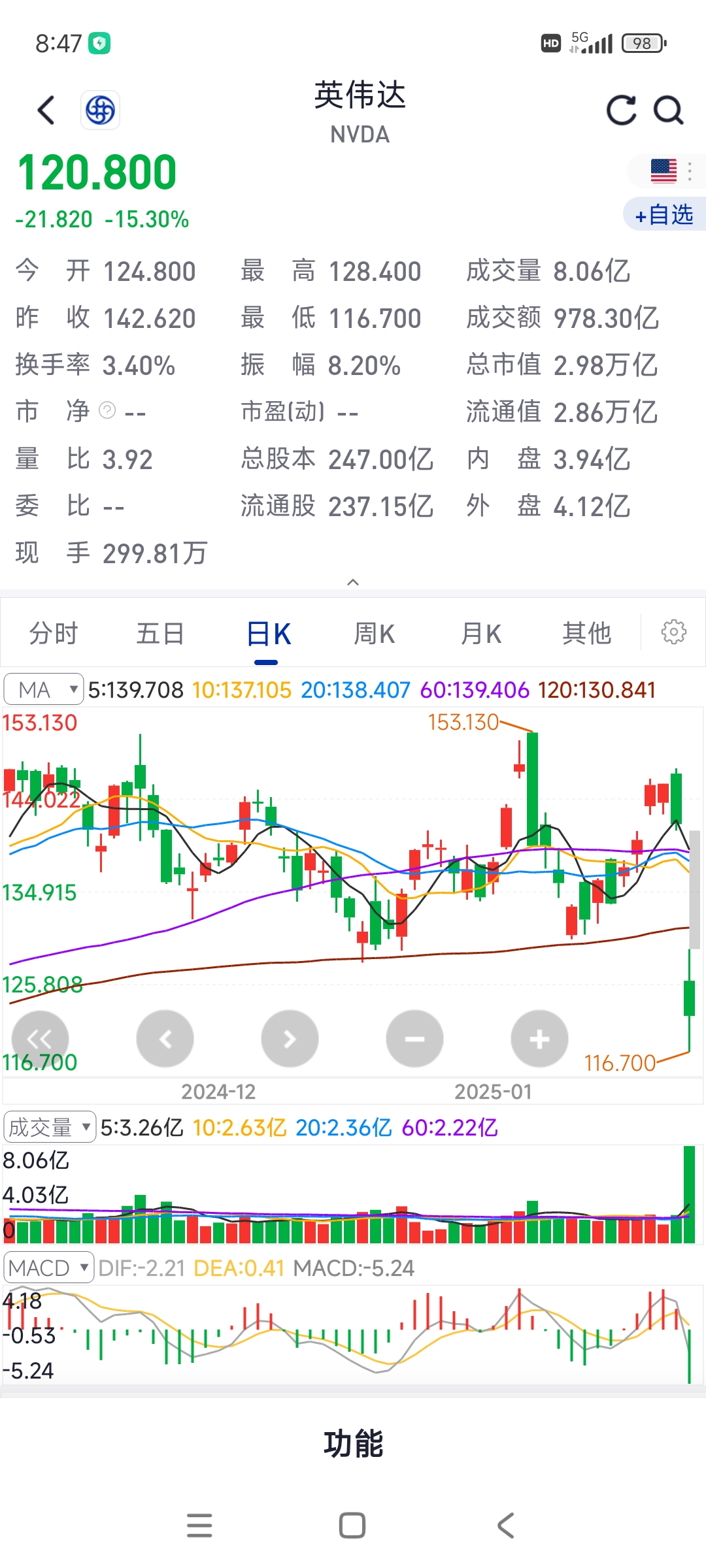Tap the current price 120.800
706x1568 pixels.
pos(97,172)
